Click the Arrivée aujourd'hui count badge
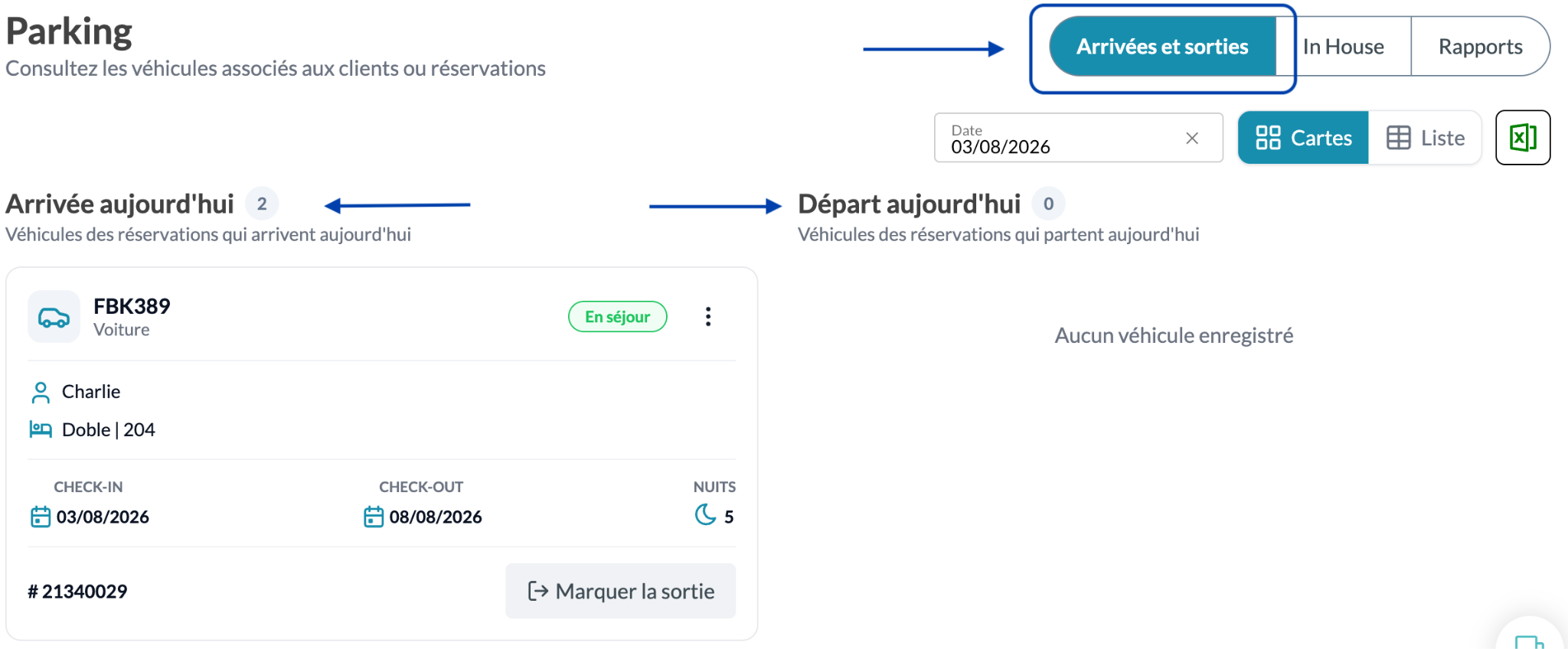This screenshot has height=649, width=1568. (x=262, y=204)
